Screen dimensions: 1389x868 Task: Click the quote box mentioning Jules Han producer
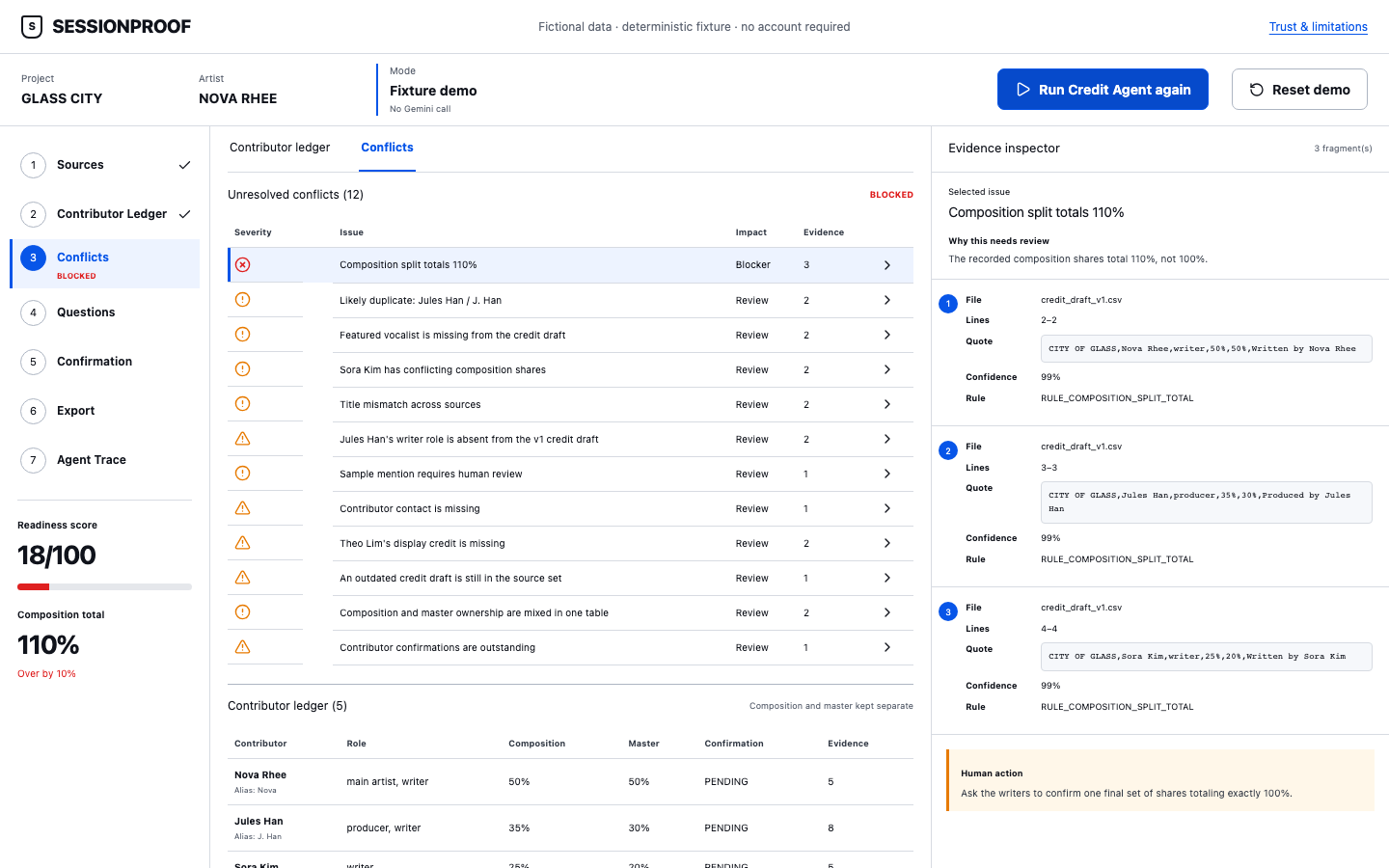(x=1207, y=502)
